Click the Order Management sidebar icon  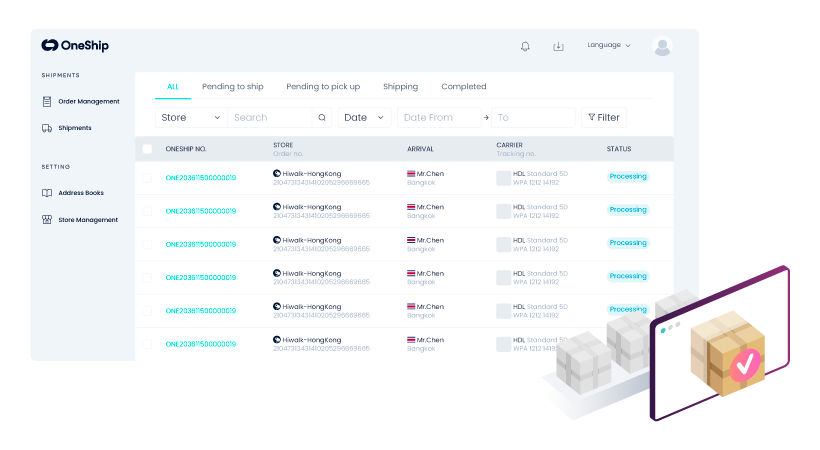pyautogui.click(x=47, y=101)
